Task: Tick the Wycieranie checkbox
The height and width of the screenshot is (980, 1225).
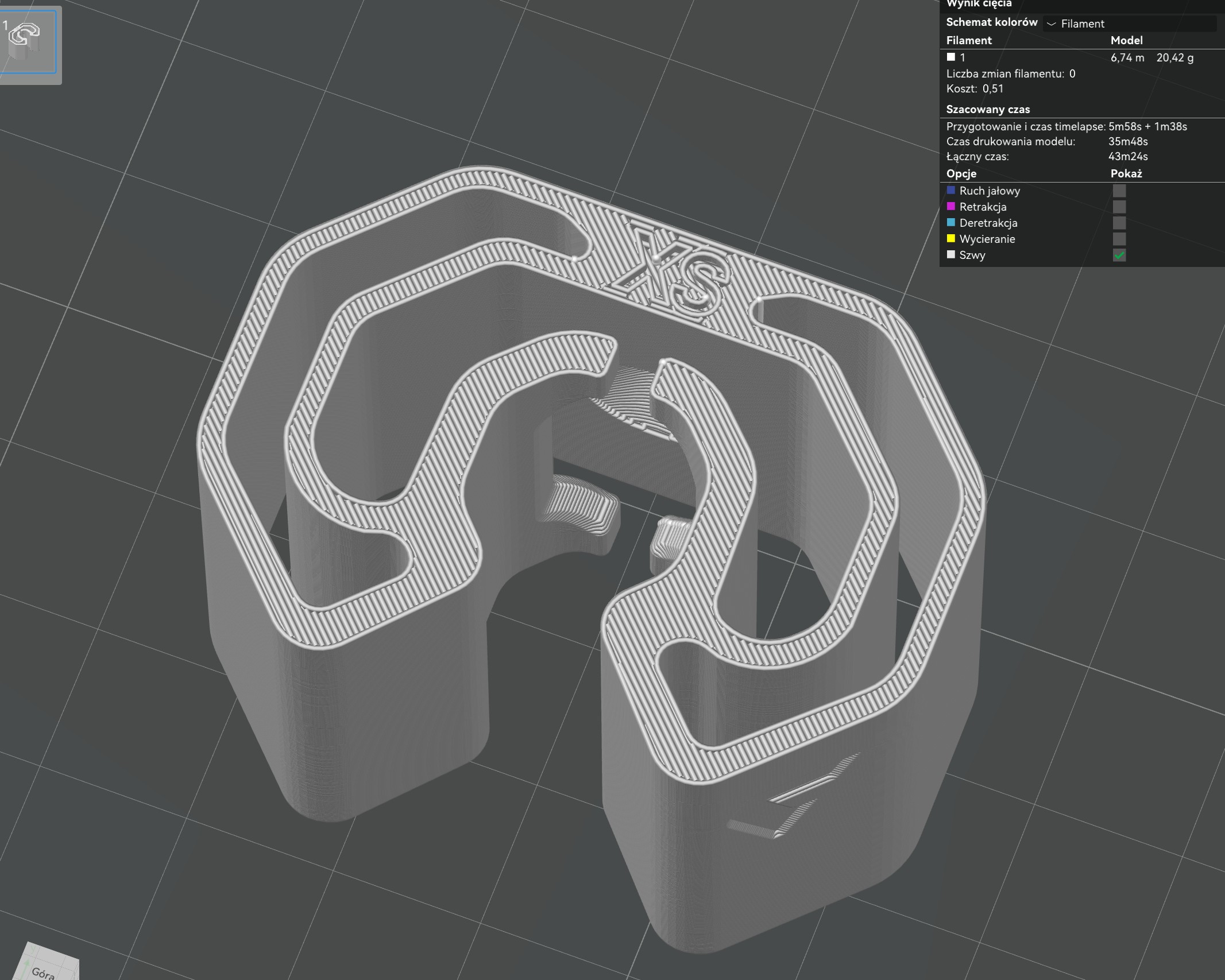Action: (1119, 239)
